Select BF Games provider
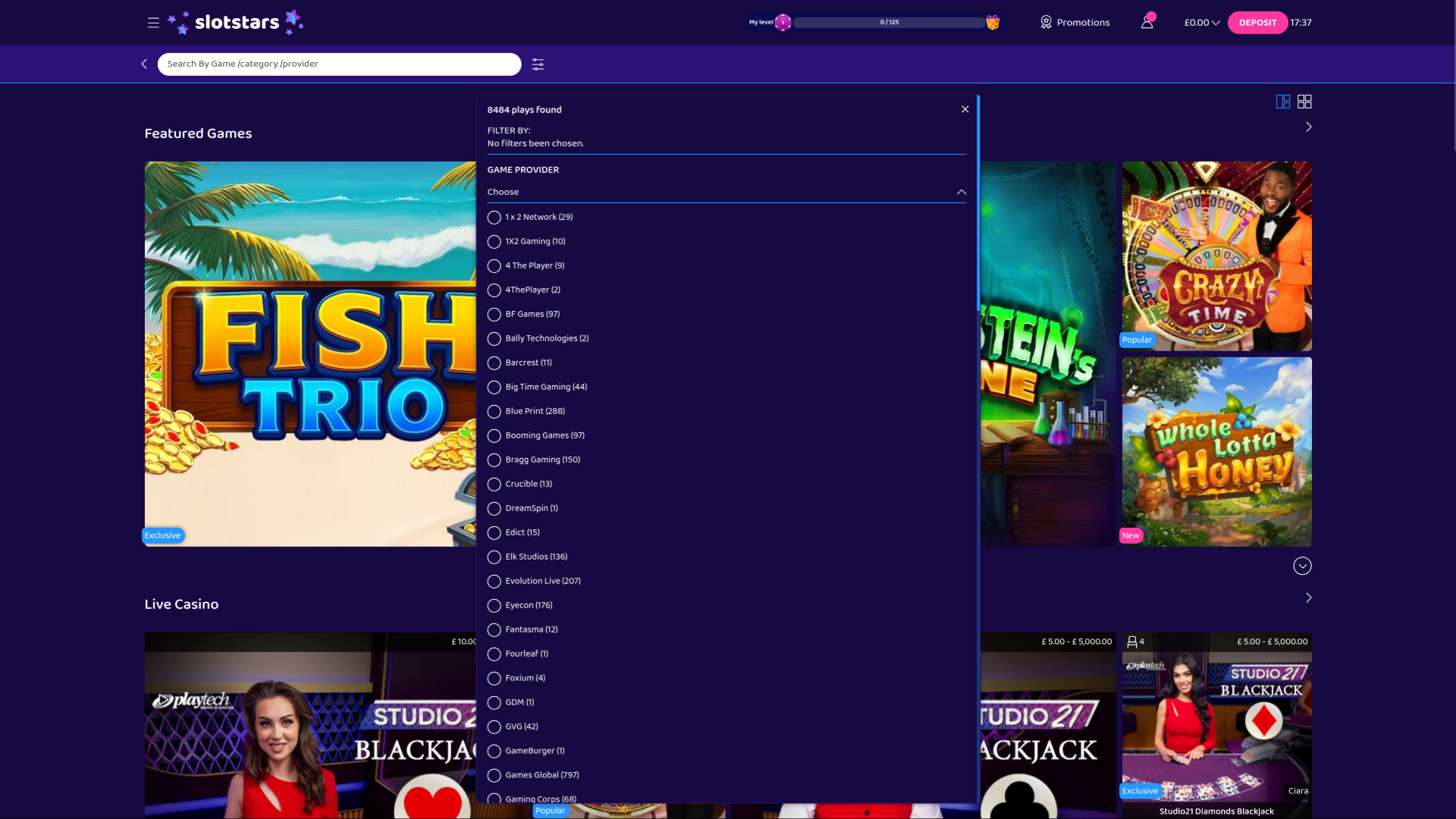This screenshot has width=1456, height=819. pos(524,315)
